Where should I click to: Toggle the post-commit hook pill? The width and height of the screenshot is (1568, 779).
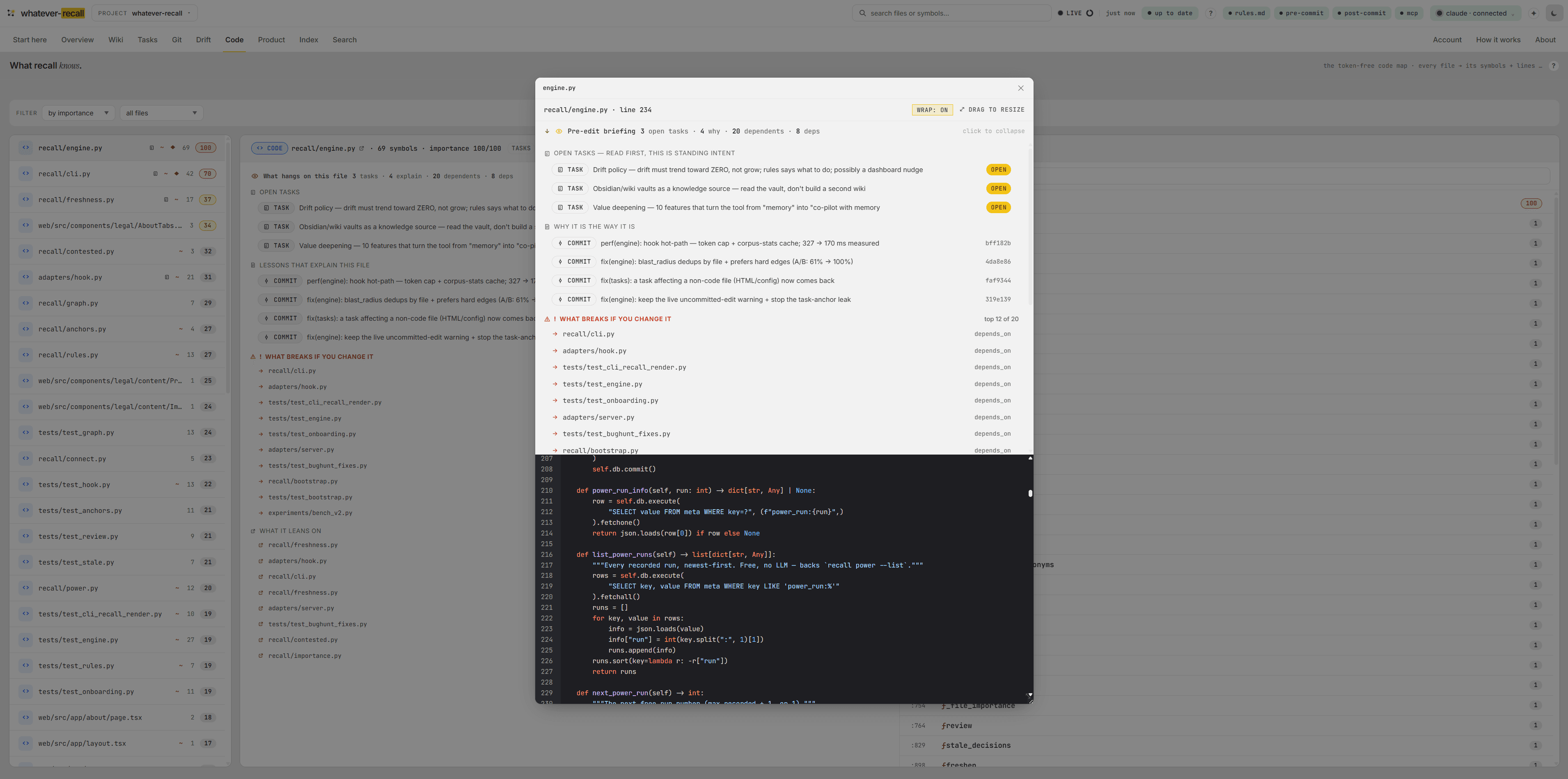(x=1361, y=13)
